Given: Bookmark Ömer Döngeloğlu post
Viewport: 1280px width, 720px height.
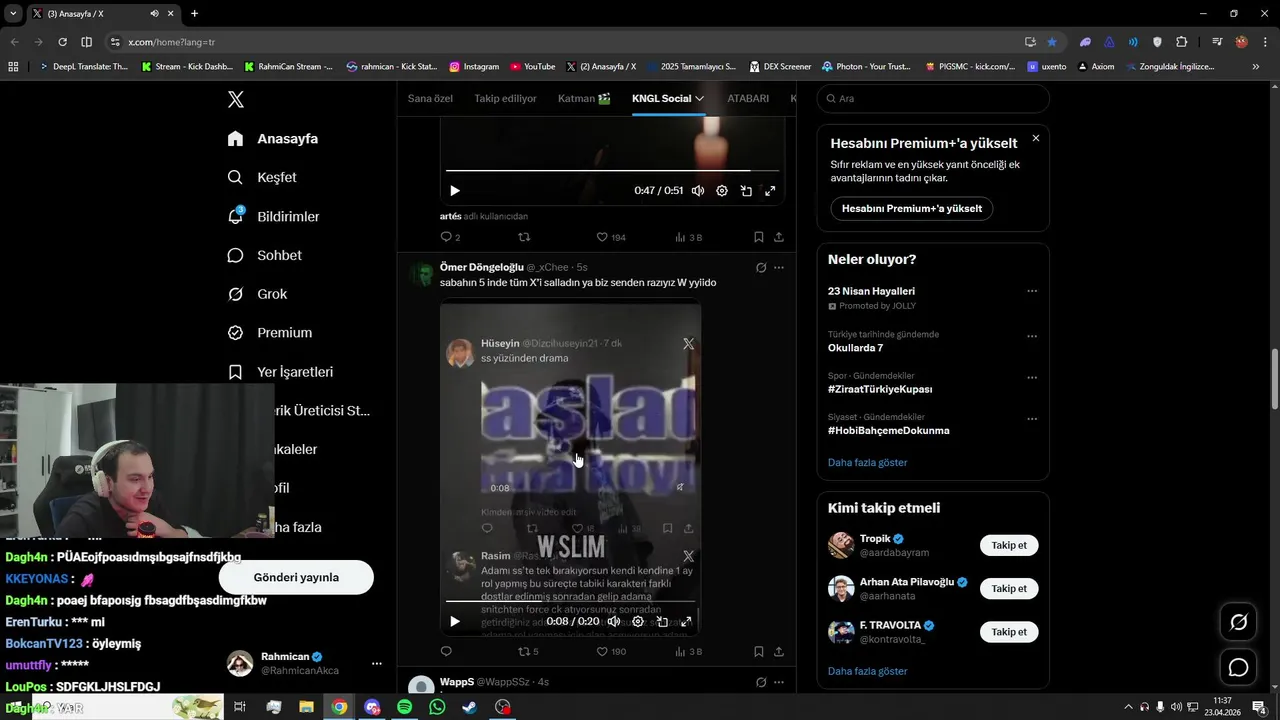Looking at the screenshot, I should (758, 651).
